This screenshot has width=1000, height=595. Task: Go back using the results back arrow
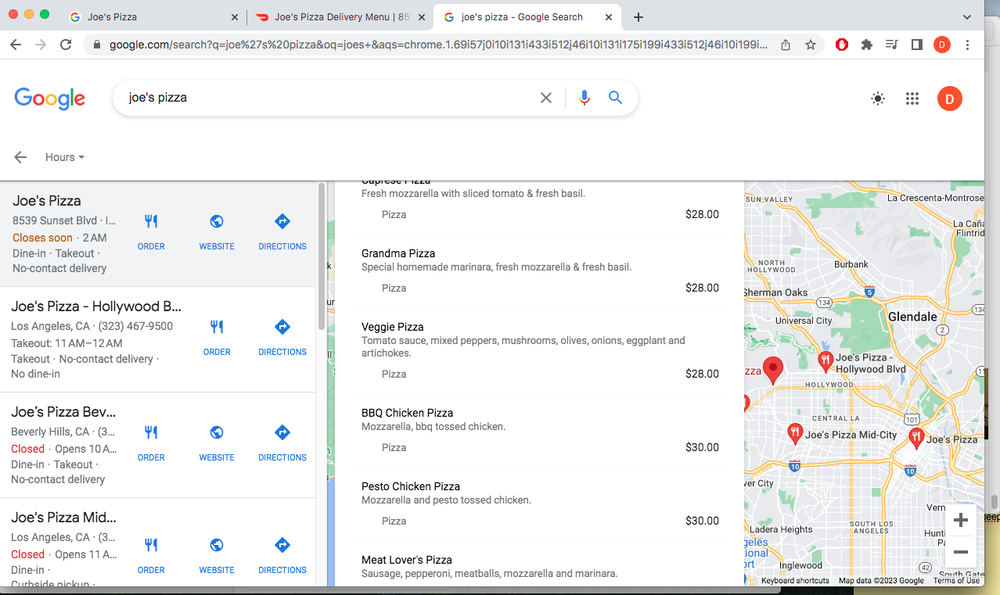(x=20, y=157)
